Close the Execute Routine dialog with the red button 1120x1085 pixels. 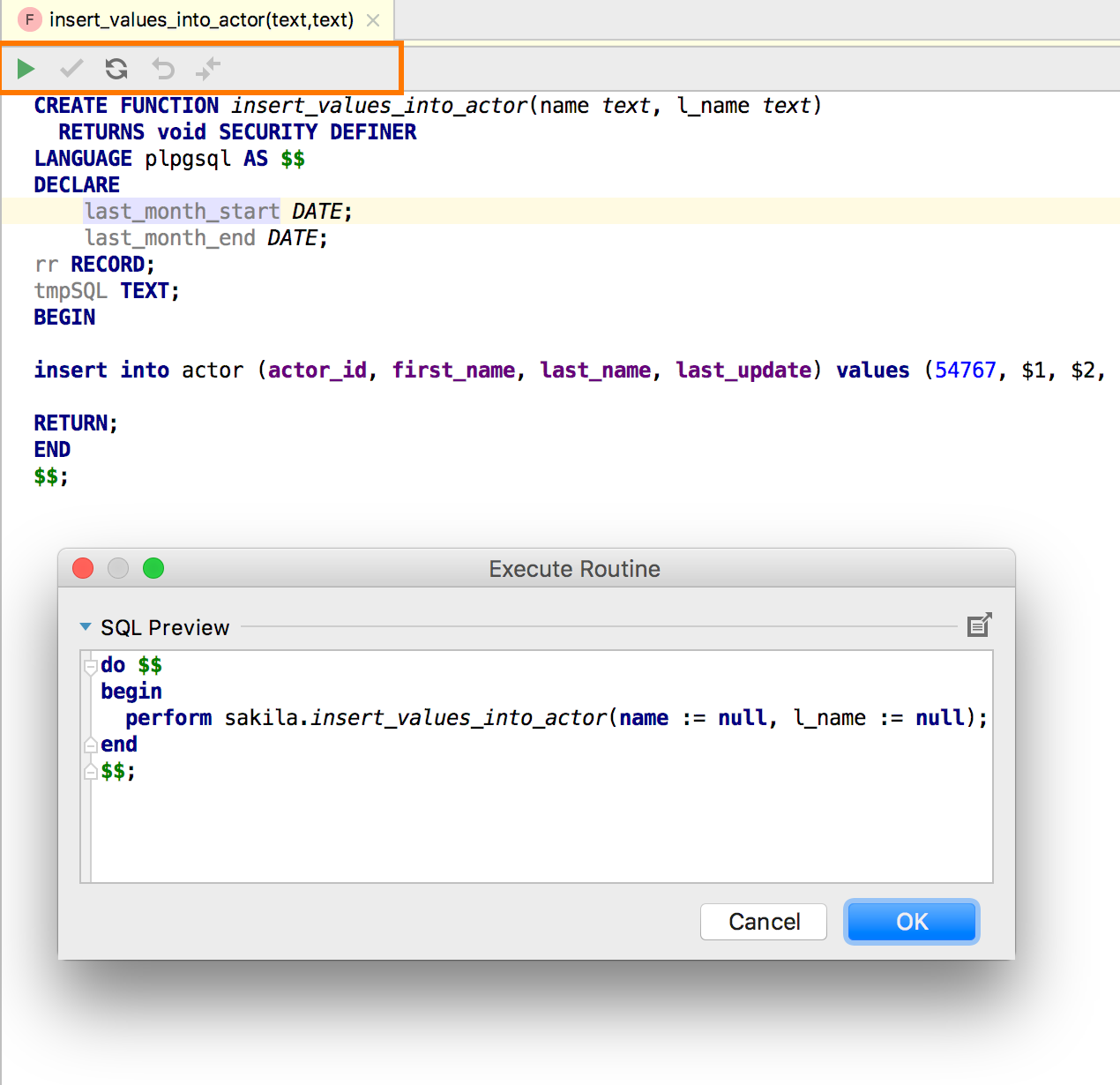(83, 568)
